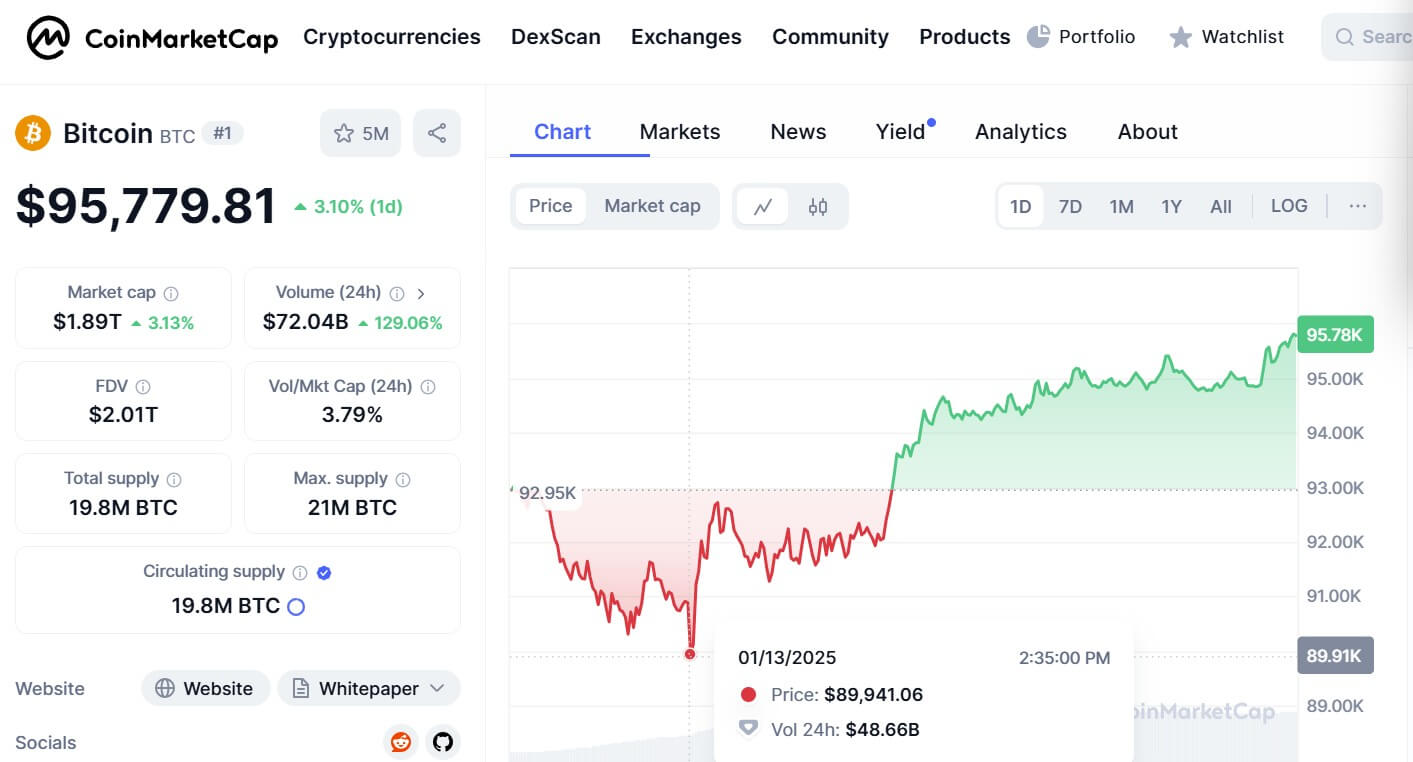
Task: Switch to the candlestick chart icon
Action: point(818,207)
